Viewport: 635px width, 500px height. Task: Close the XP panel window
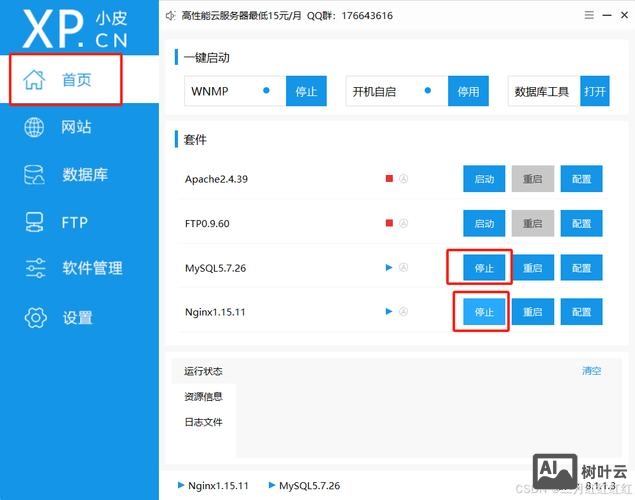coord(624,15)
